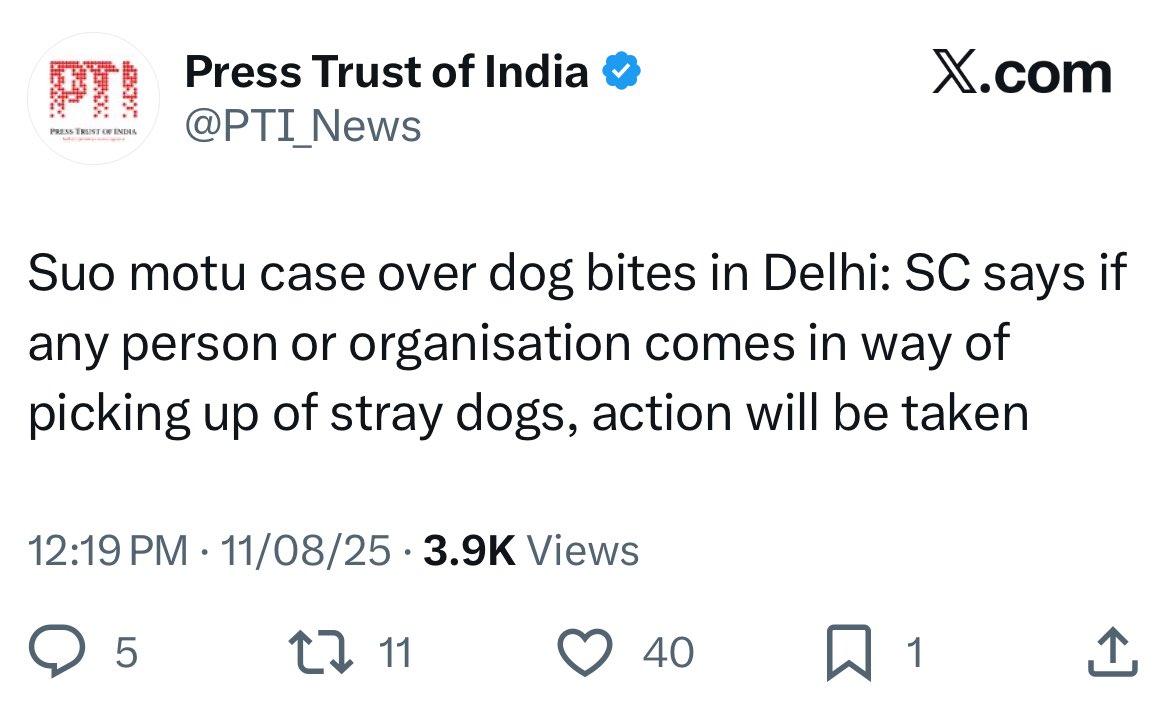Click the repost count 11

[x=396, y=654]
